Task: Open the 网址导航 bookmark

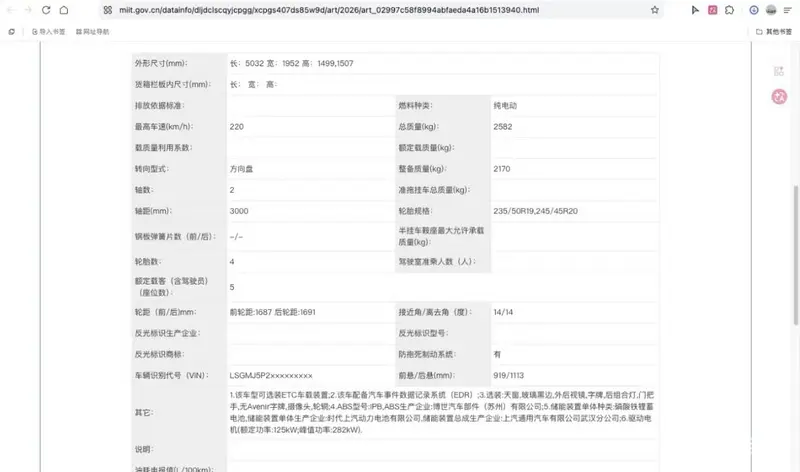Action: point(92,32)
